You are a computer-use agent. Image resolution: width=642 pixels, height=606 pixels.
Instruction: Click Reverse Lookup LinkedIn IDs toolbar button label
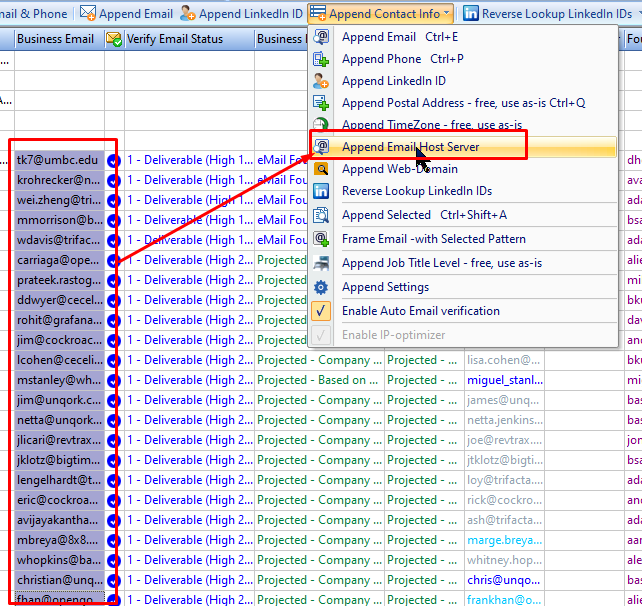point(557,14)
